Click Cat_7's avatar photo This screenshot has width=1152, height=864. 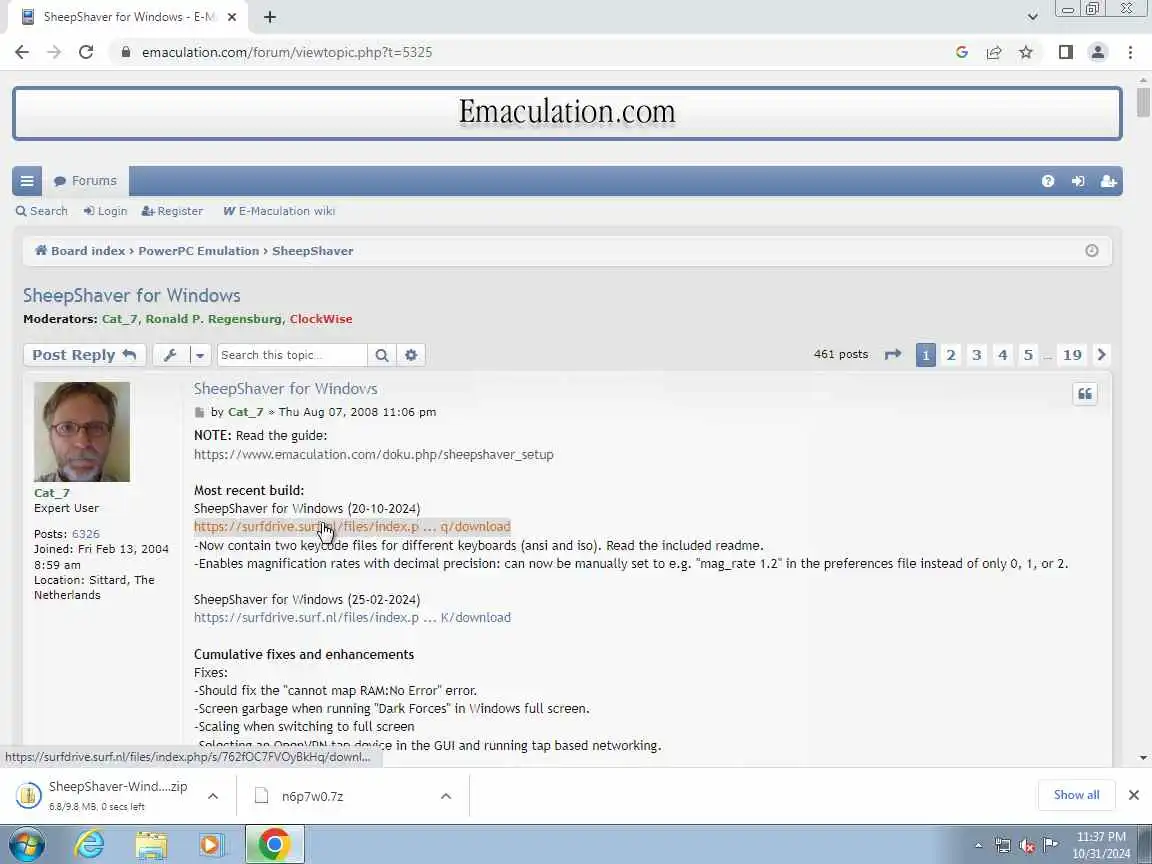[x=82, y=432]
